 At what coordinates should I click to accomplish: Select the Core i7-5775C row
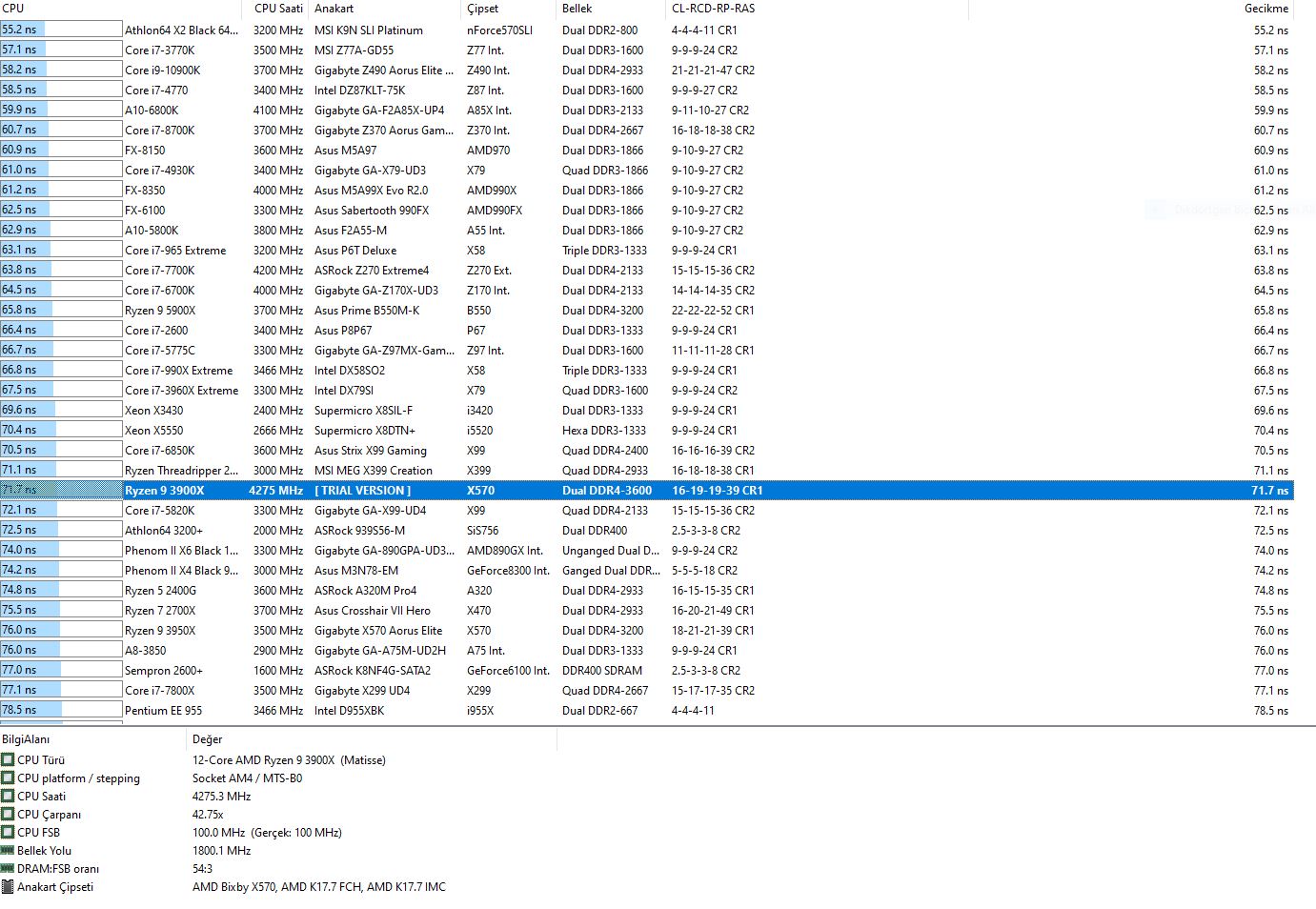coord(646,350)
